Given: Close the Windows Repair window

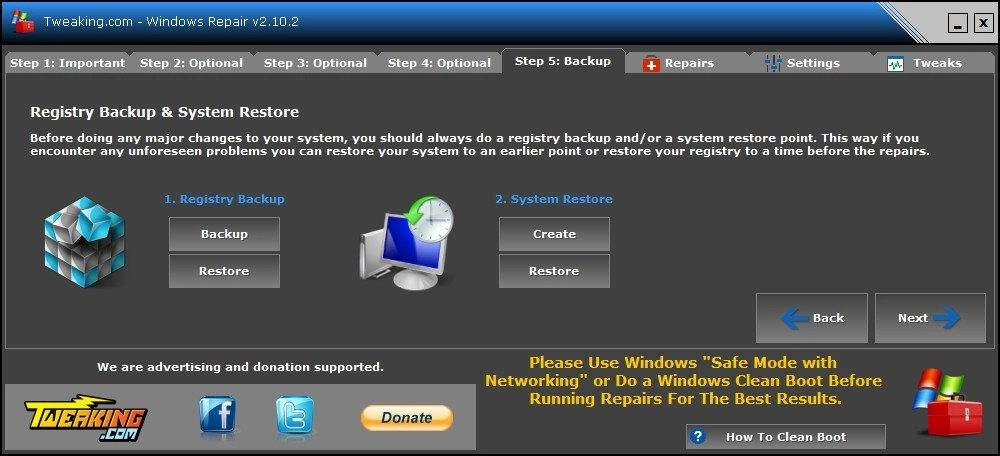Looking at the screenshot, I should [x=983, y=24].
